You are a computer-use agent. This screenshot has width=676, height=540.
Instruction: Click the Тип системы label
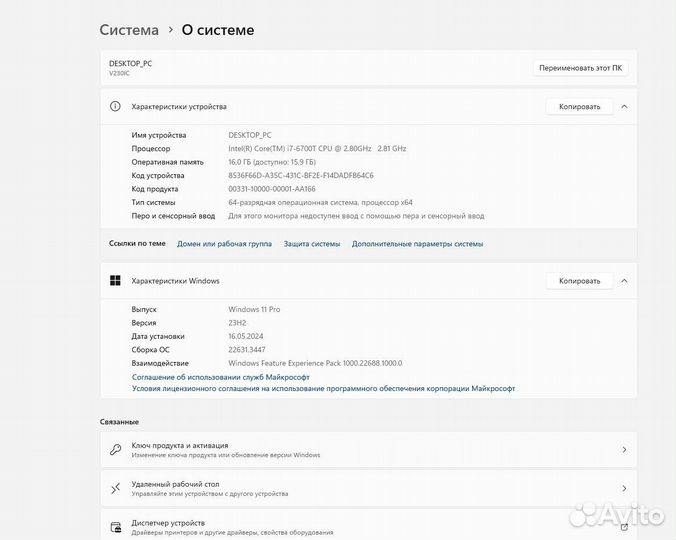(x=153, y=202)
